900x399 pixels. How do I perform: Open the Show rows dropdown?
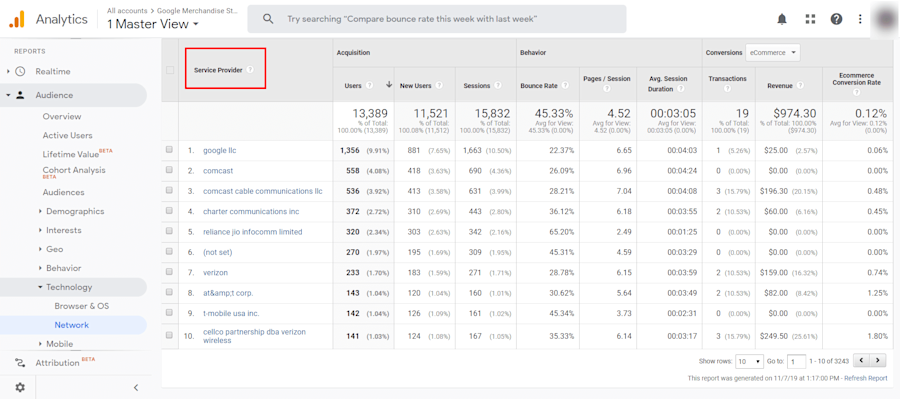pyautogui.click(x=750, y=361)
